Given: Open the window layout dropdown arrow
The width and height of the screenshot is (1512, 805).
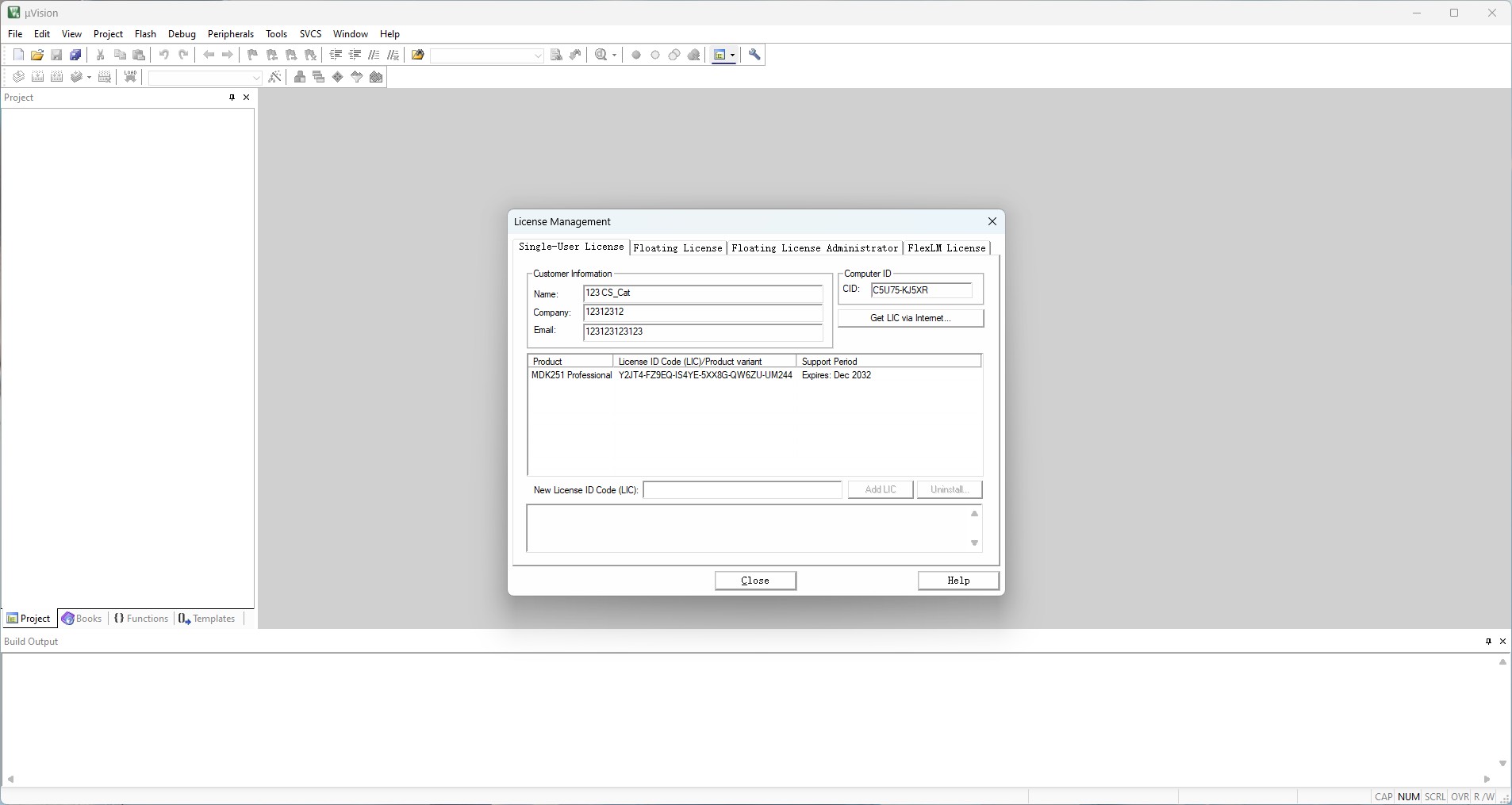Looking at the screenshot, I should (733, 55).
